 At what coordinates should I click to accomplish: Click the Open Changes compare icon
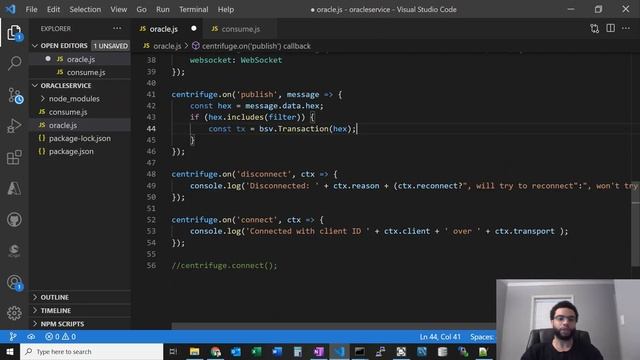click(595, 29)
